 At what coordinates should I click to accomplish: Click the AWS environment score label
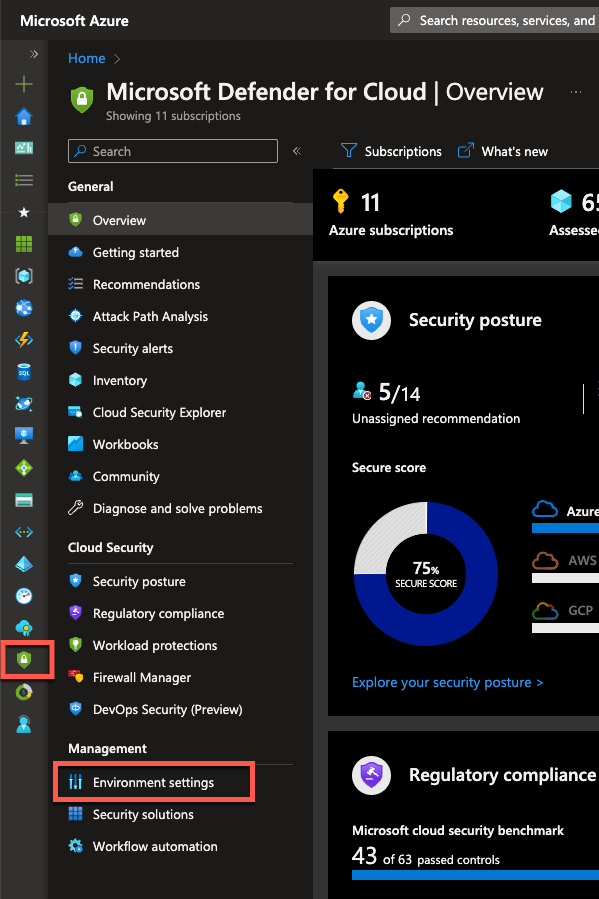click(x=582, y=560)
